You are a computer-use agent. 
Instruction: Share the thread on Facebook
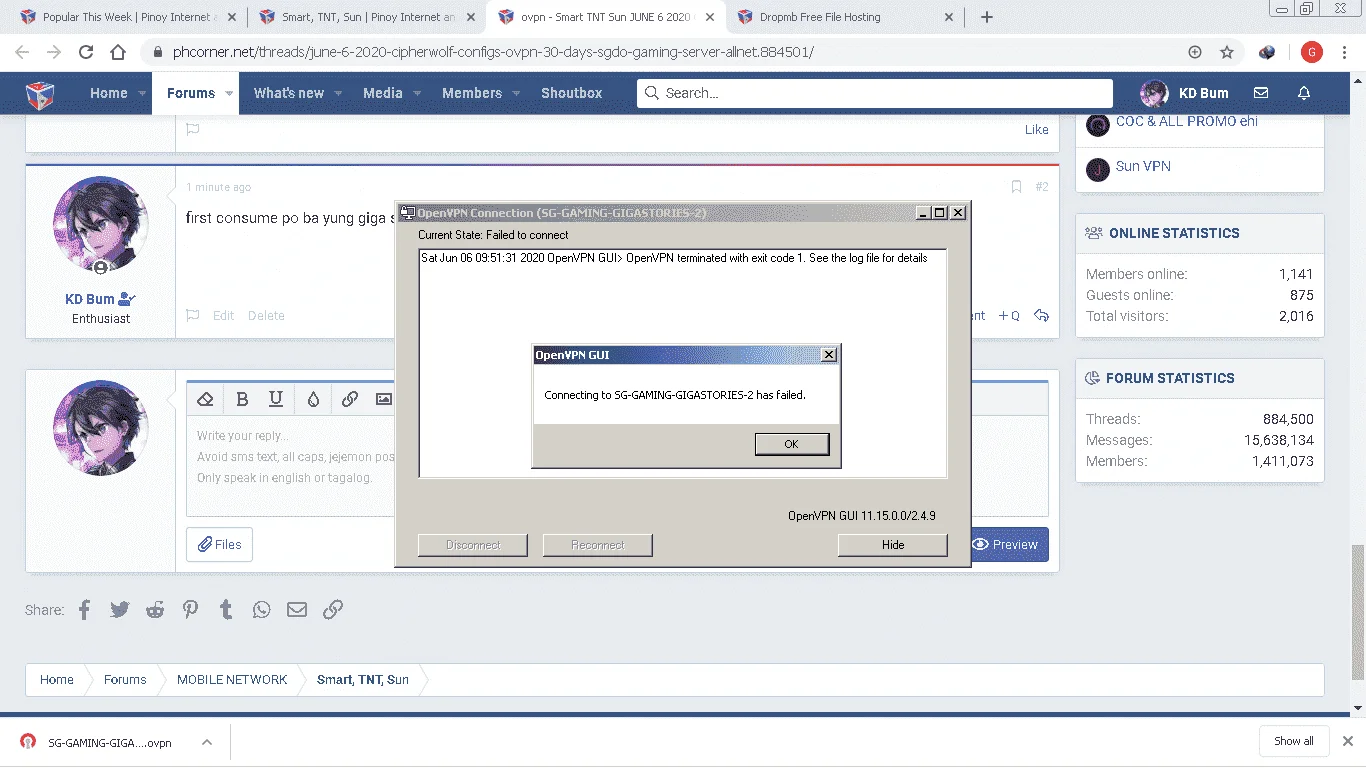84,610
